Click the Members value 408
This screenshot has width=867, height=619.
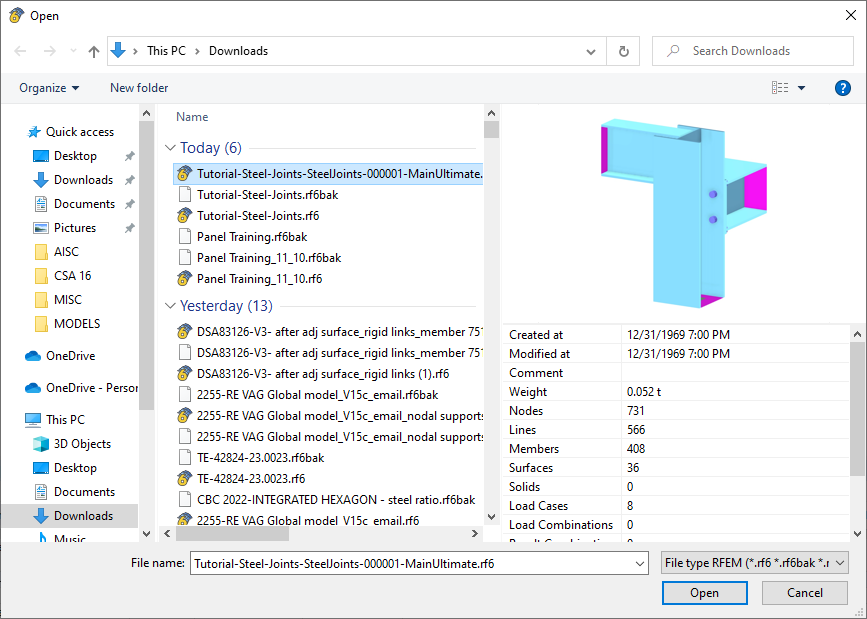pyautogui.click(x=635, y=449)
